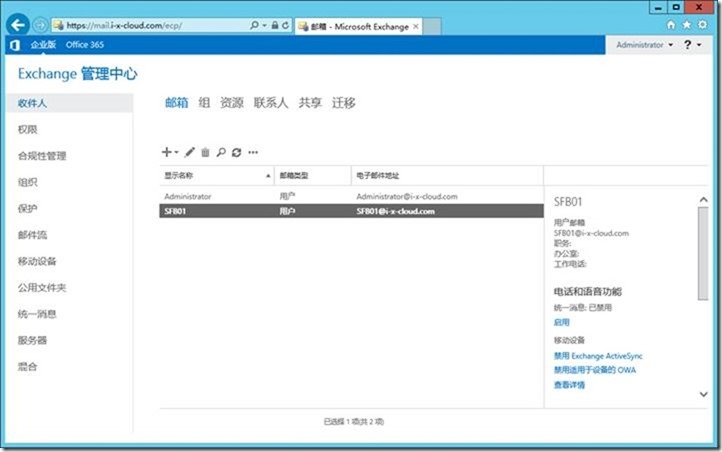Click 禁用适用于设备的 OWA link

click(594, 370)
